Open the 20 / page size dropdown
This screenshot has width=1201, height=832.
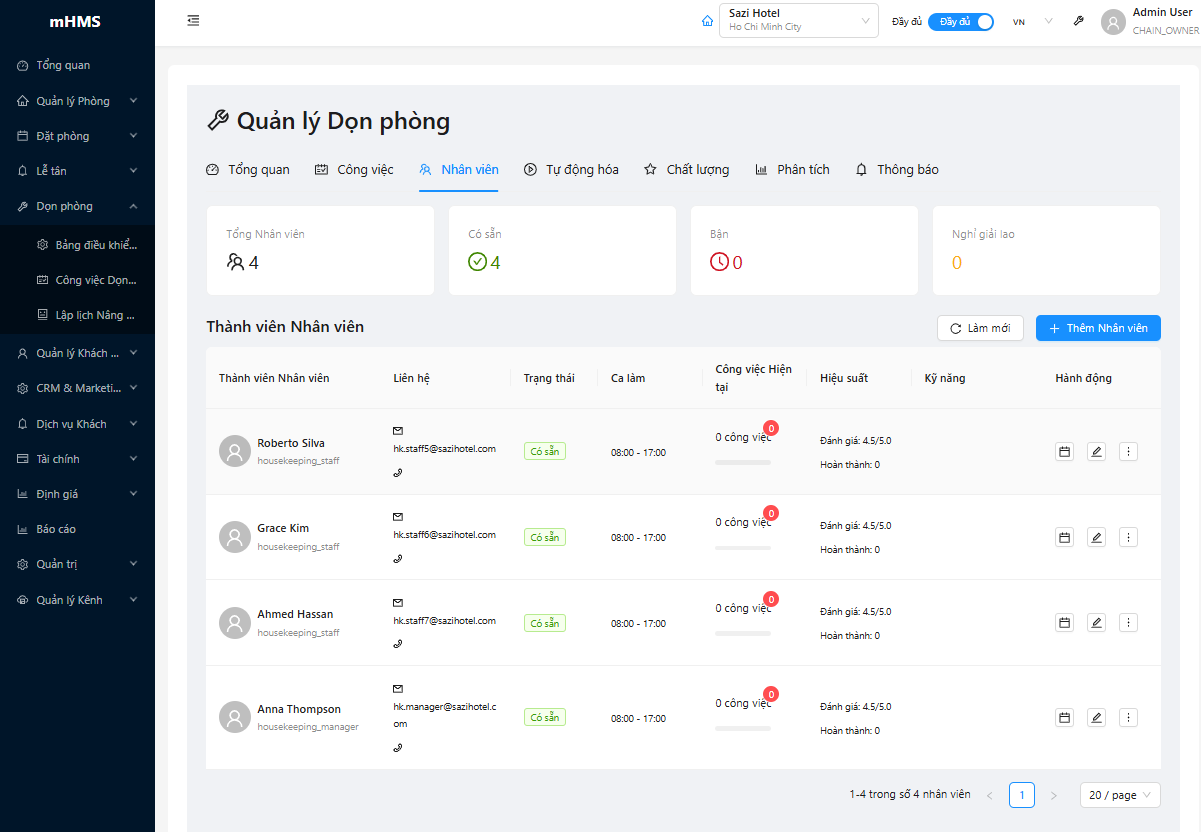(x=1119, y=795)
